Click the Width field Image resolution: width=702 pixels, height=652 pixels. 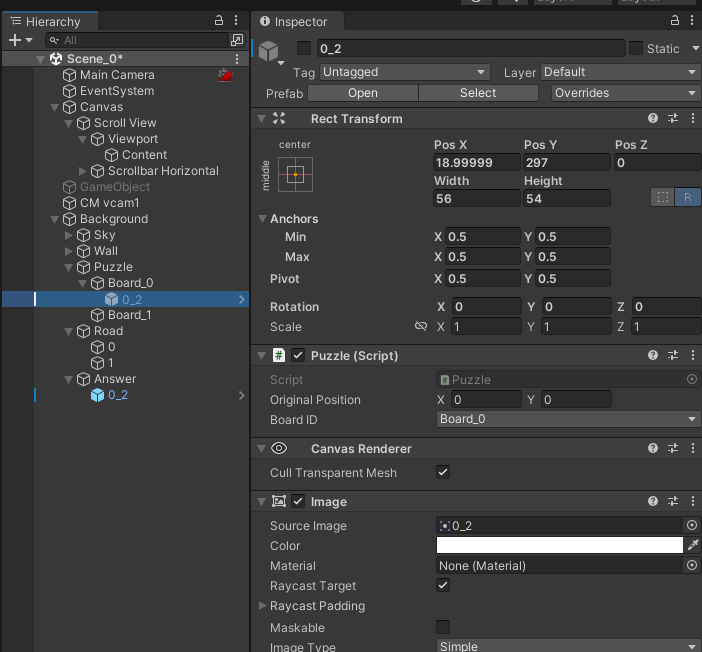477,198
